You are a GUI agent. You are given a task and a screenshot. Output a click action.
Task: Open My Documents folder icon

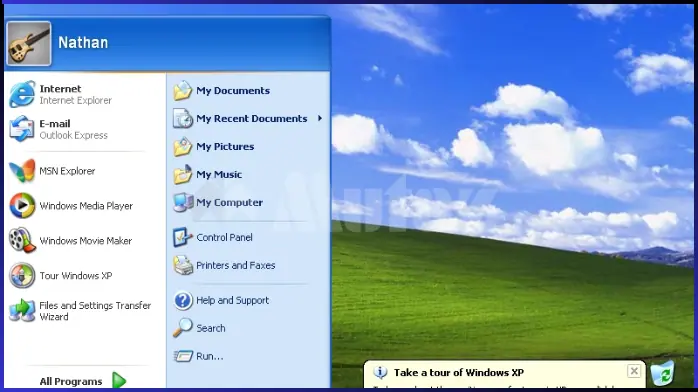point(183,90)
